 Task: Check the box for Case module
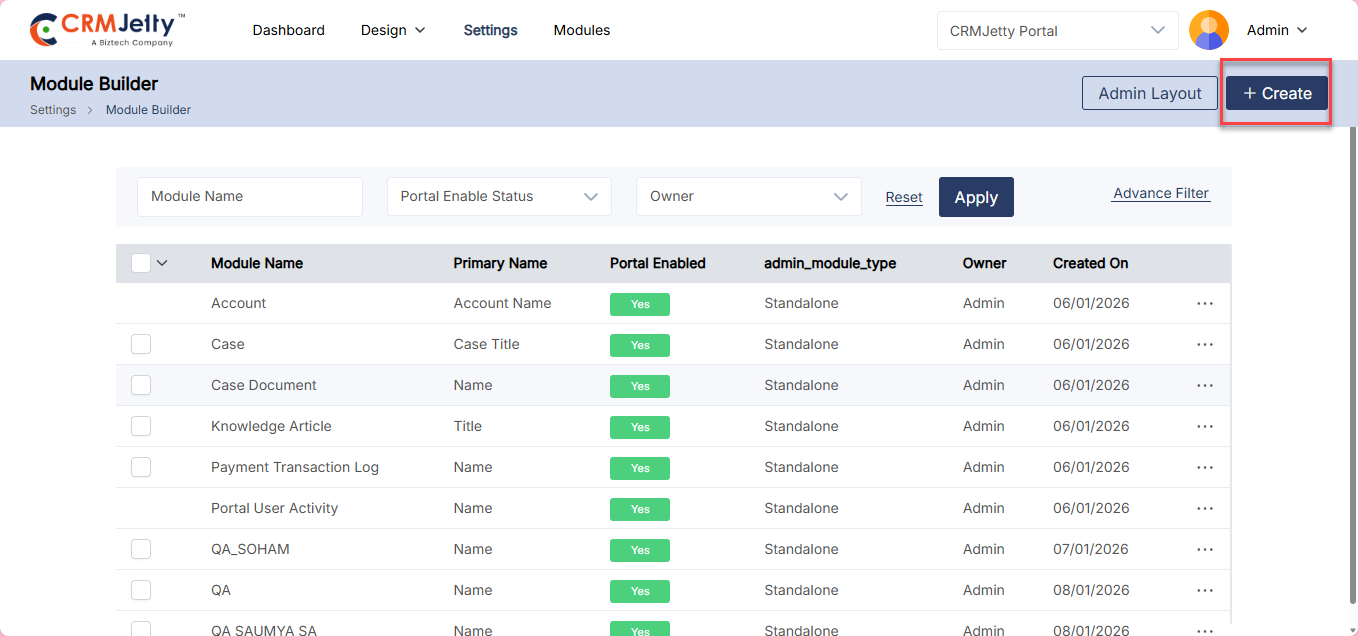click(141, 344)
